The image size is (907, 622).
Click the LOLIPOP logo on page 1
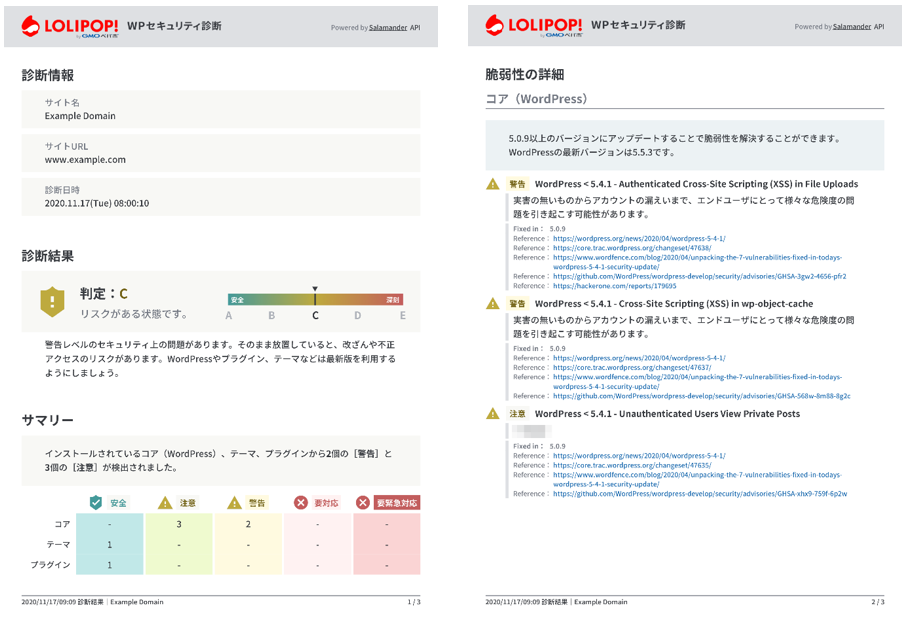70,27
